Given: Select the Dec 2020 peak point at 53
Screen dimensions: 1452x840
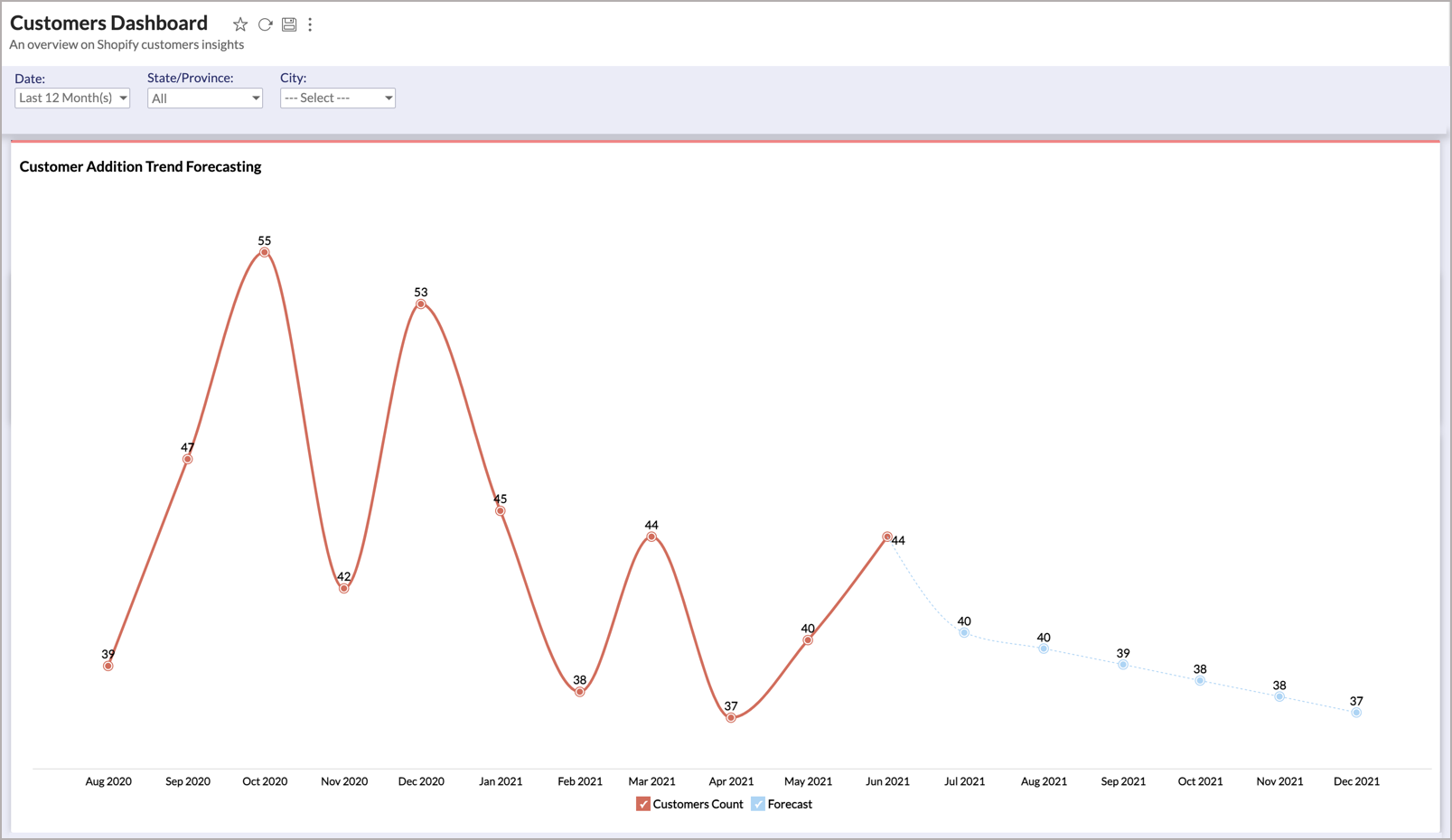Looking at the screenshot, I should [421, 304].
